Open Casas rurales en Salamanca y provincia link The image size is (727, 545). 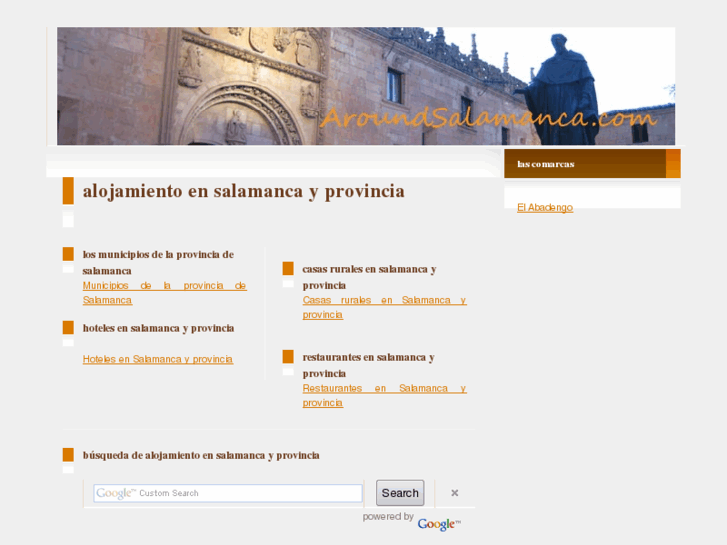[x=384, y=307]
